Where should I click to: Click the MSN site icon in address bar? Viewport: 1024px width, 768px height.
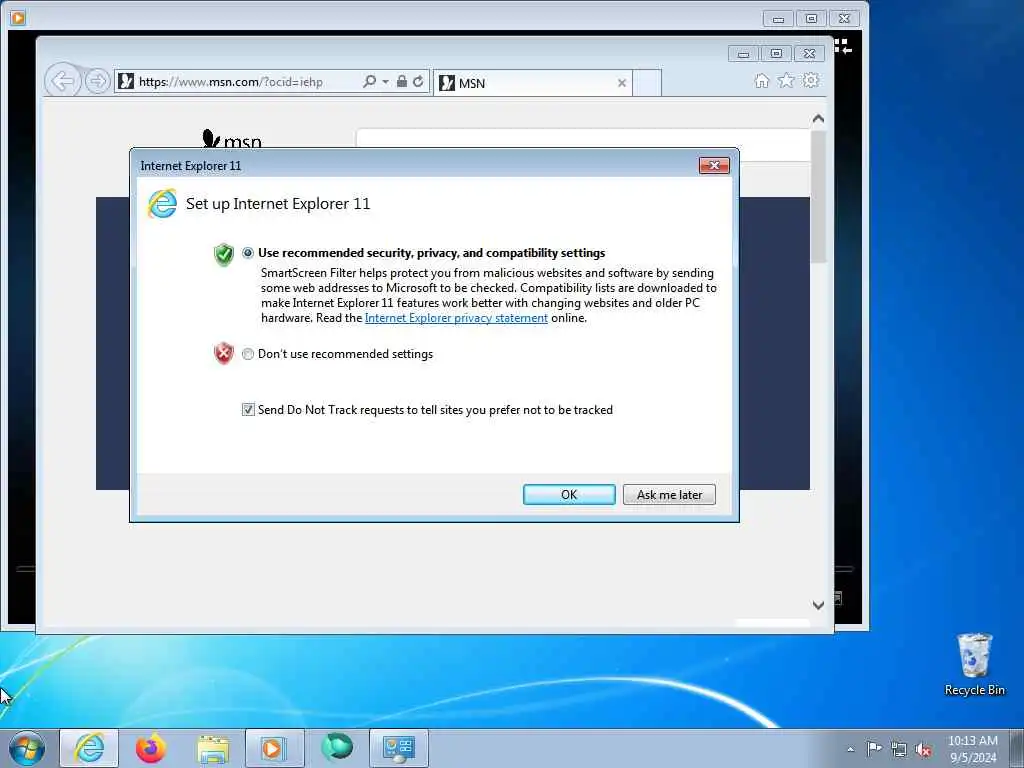point(126,82)
